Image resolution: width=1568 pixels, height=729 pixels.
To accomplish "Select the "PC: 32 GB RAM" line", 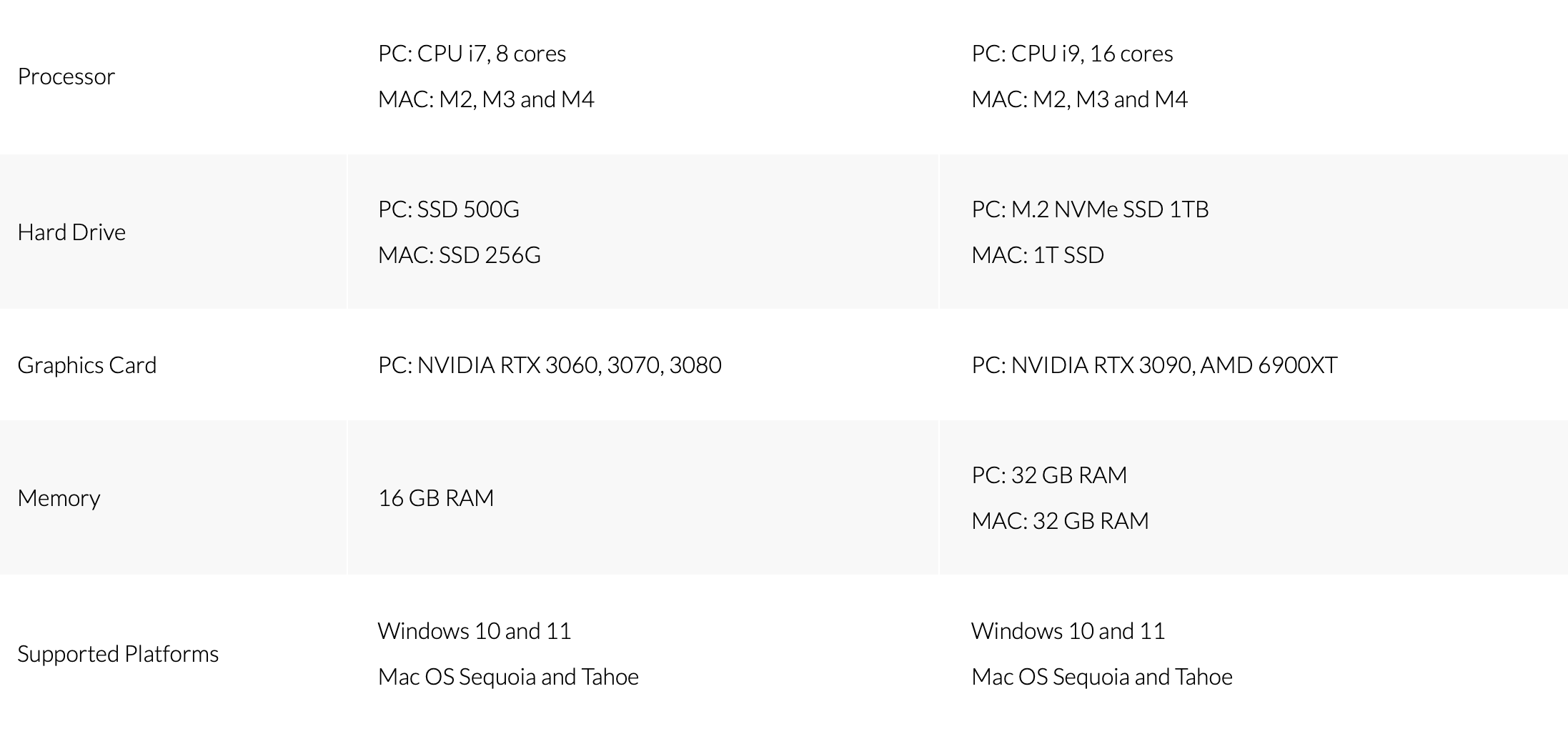I will tap(1049, 475).
